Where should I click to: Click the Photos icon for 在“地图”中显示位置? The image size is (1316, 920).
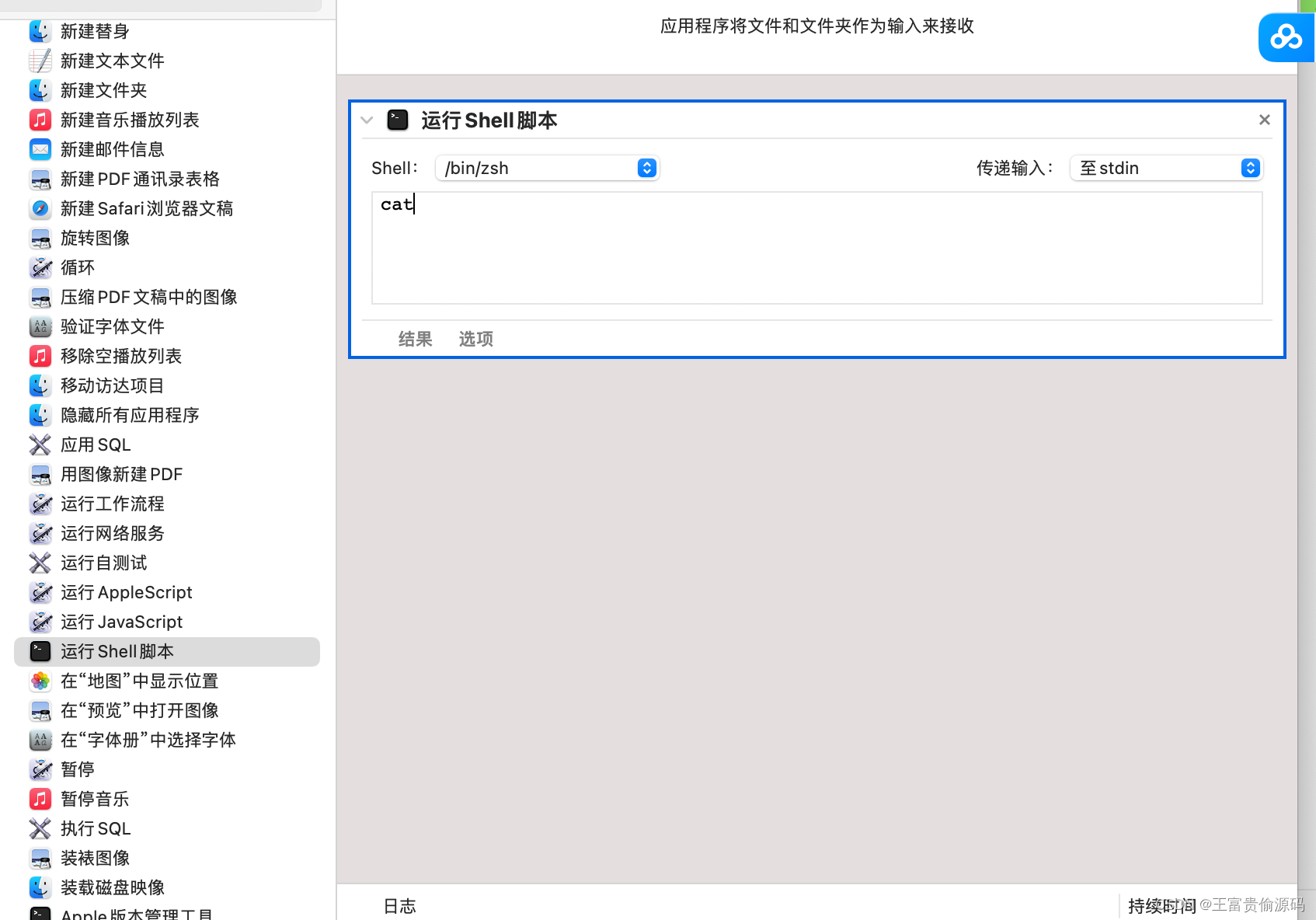(40, 681)
